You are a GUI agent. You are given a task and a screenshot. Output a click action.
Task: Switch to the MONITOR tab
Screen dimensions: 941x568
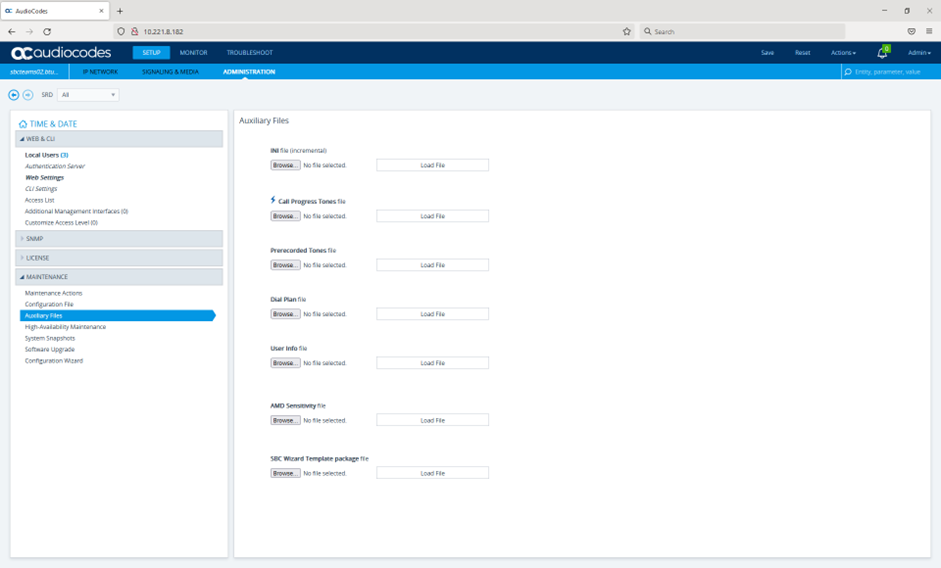click(193, 53)
